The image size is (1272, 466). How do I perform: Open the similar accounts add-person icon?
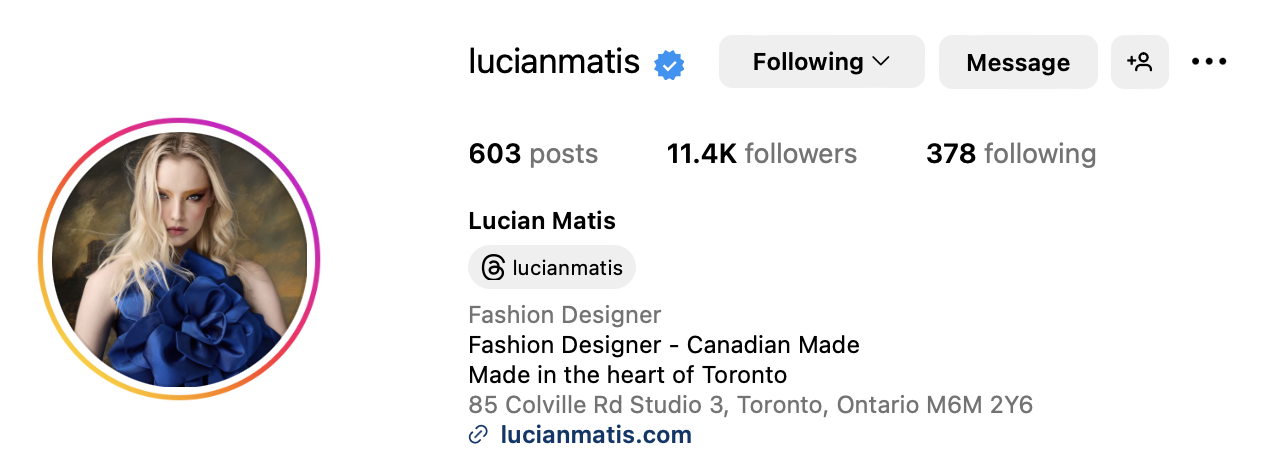1140,62
